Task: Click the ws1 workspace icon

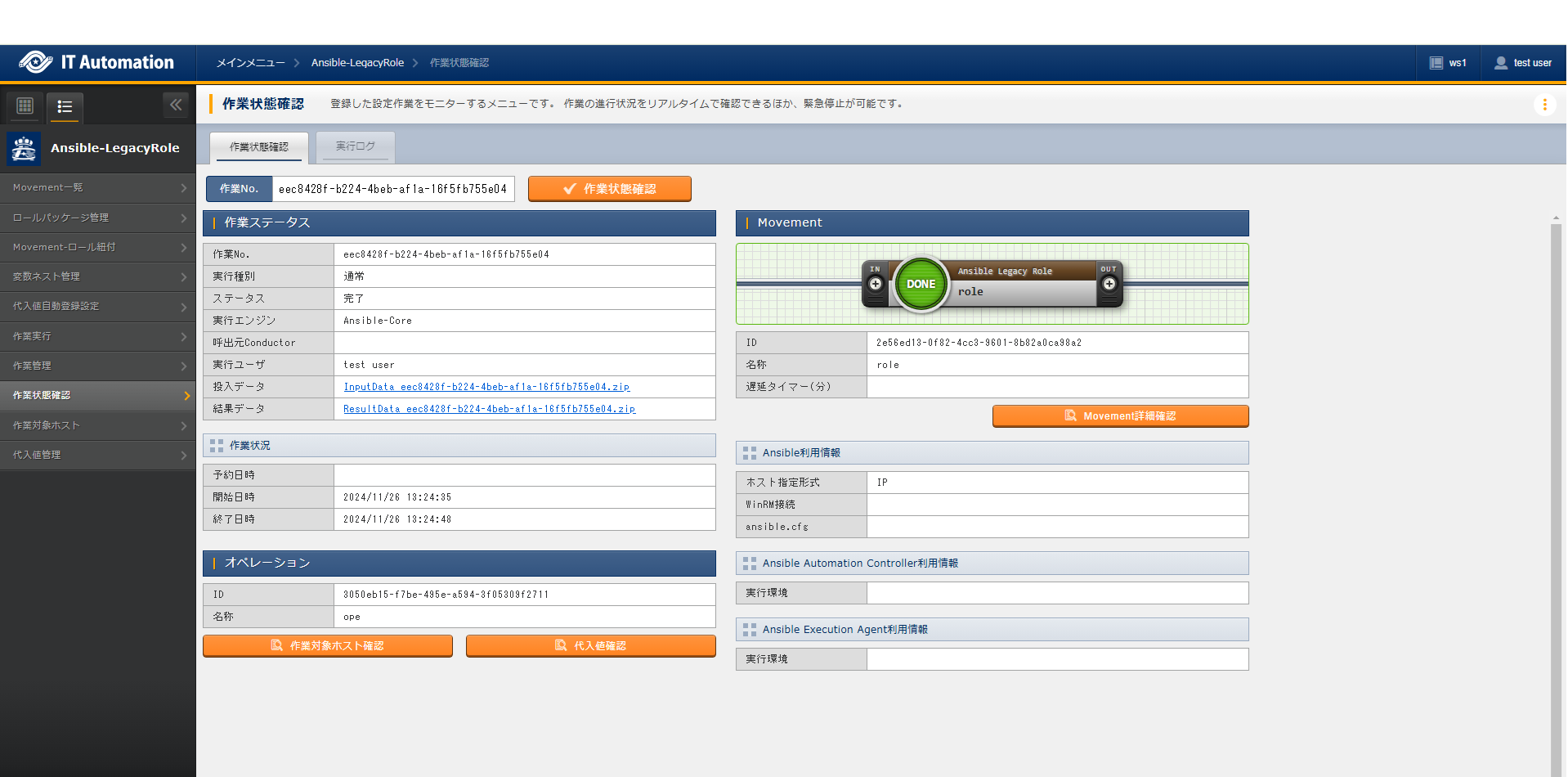Action: (x=1436, y=63)
